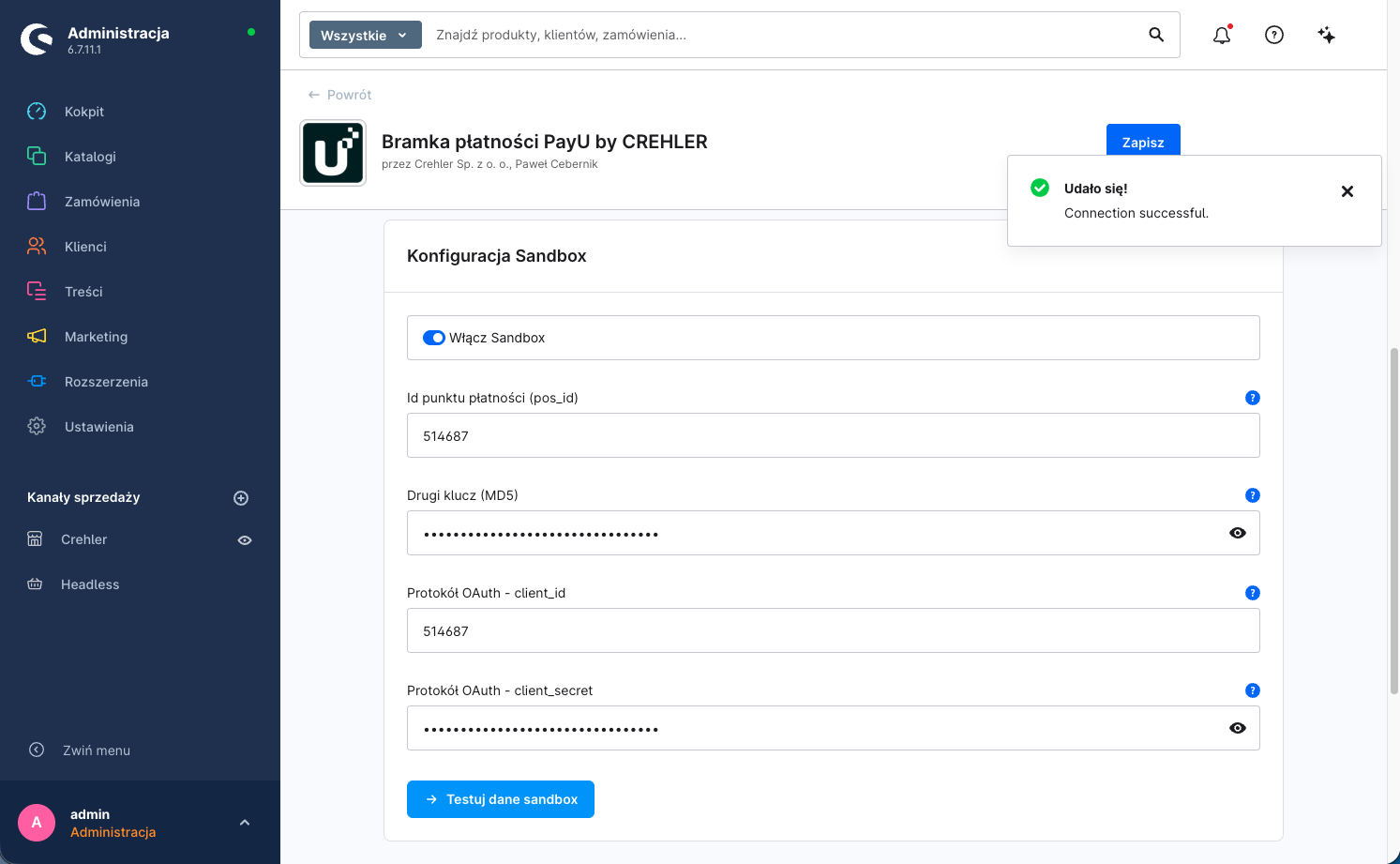The image size is (1400, 864).
Task: Click the Rozszerzenia plug icon
Action: [37, 381]
